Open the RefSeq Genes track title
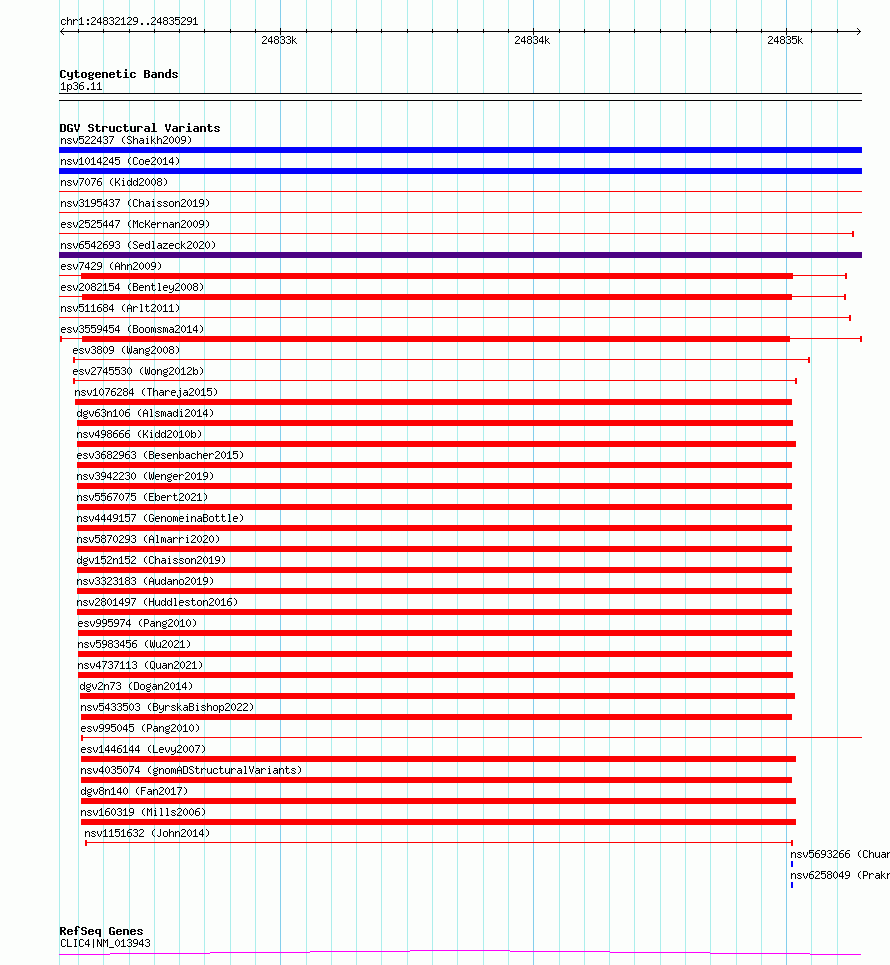 pyautogui.click(x=102, y=931)
